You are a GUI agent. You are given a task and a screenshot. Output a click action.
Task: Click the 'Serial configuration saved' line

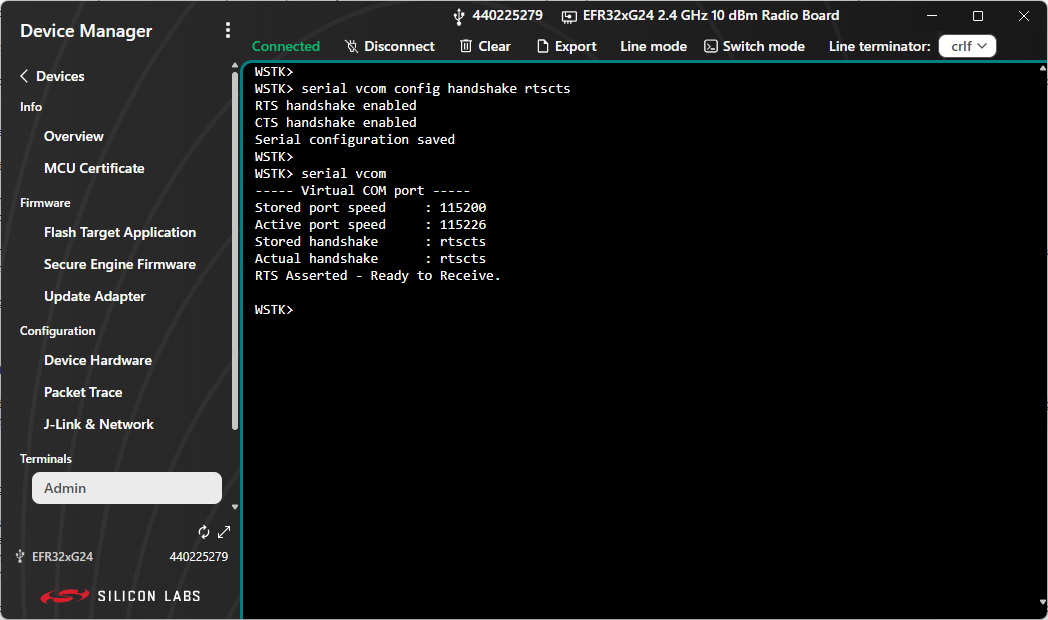[355, 140]
